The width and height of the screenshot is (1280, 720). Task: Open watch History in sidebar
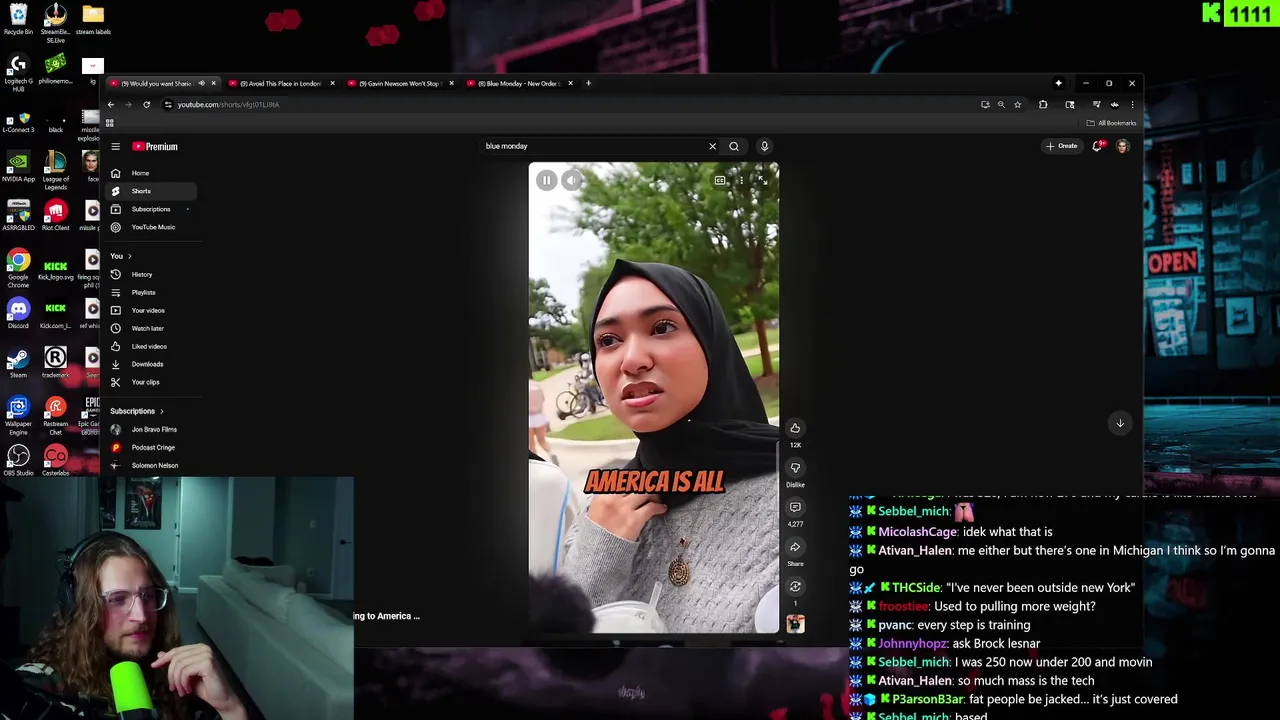pos(153,274)
